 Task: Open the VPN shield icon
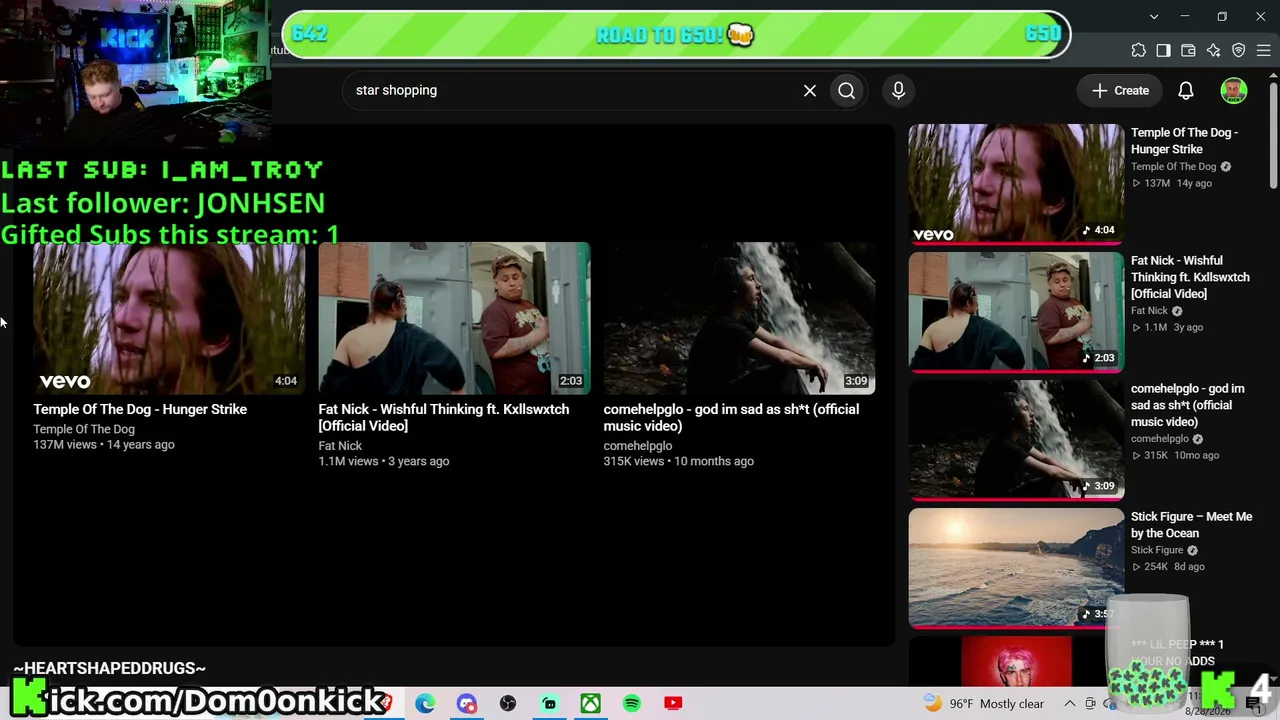point(1239,50)
